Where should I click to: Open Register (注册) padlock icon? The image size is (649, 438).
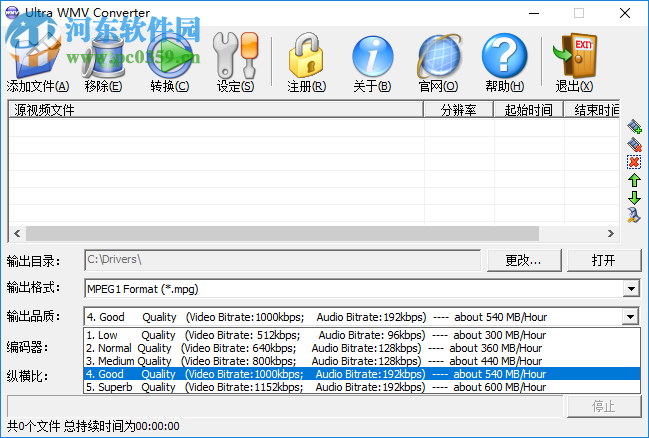click(x=306, y=55)
